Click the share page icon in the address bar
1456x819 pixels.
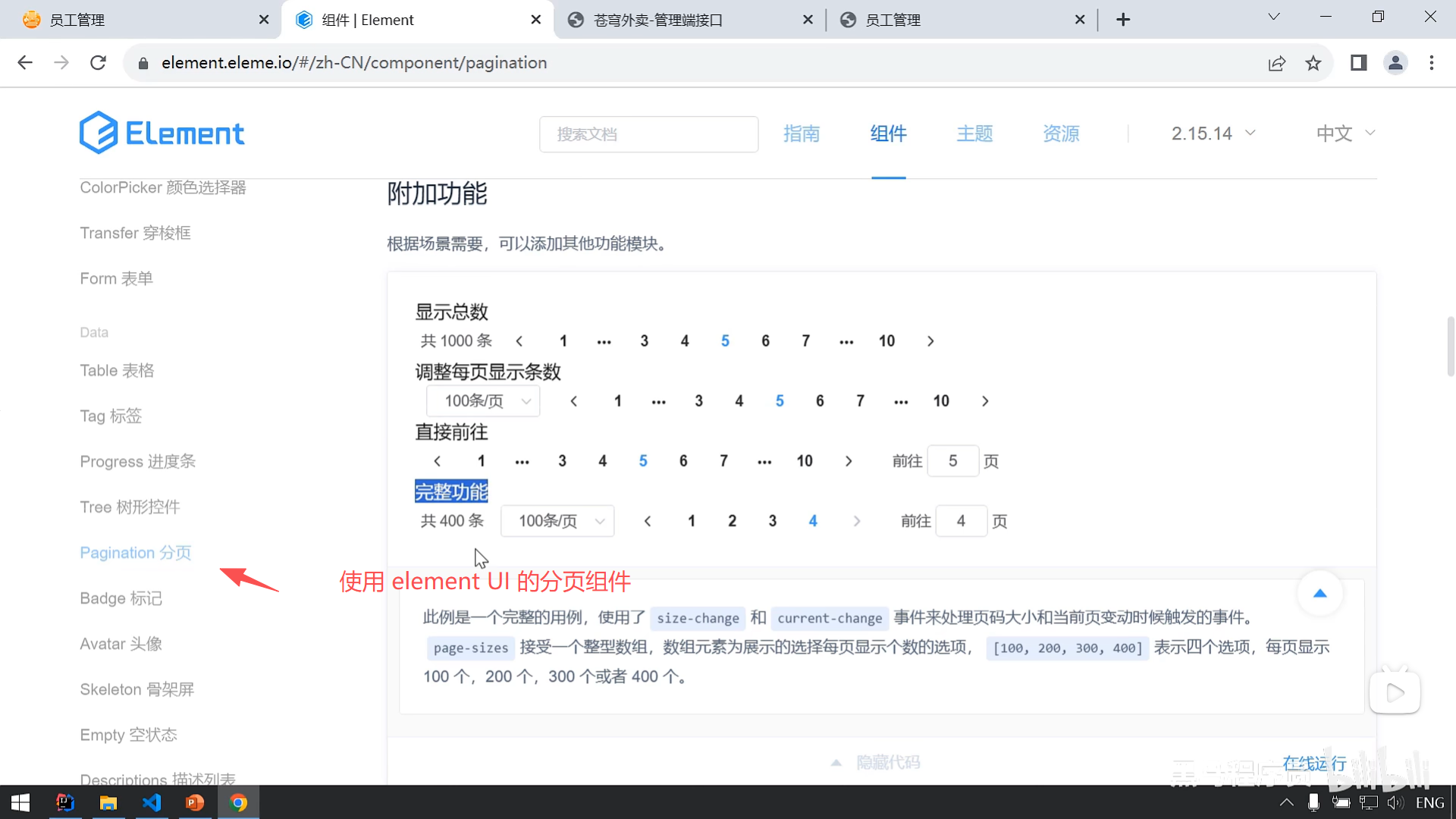click(1277, 63)
